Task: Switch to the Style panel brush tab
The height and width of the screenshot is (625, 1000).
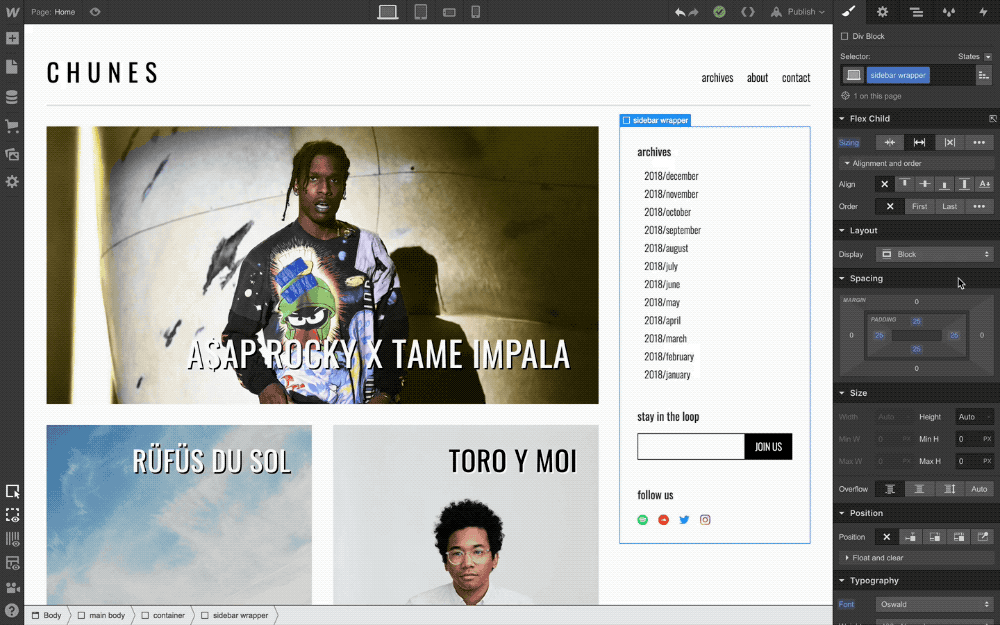Action: coord(848,11)
